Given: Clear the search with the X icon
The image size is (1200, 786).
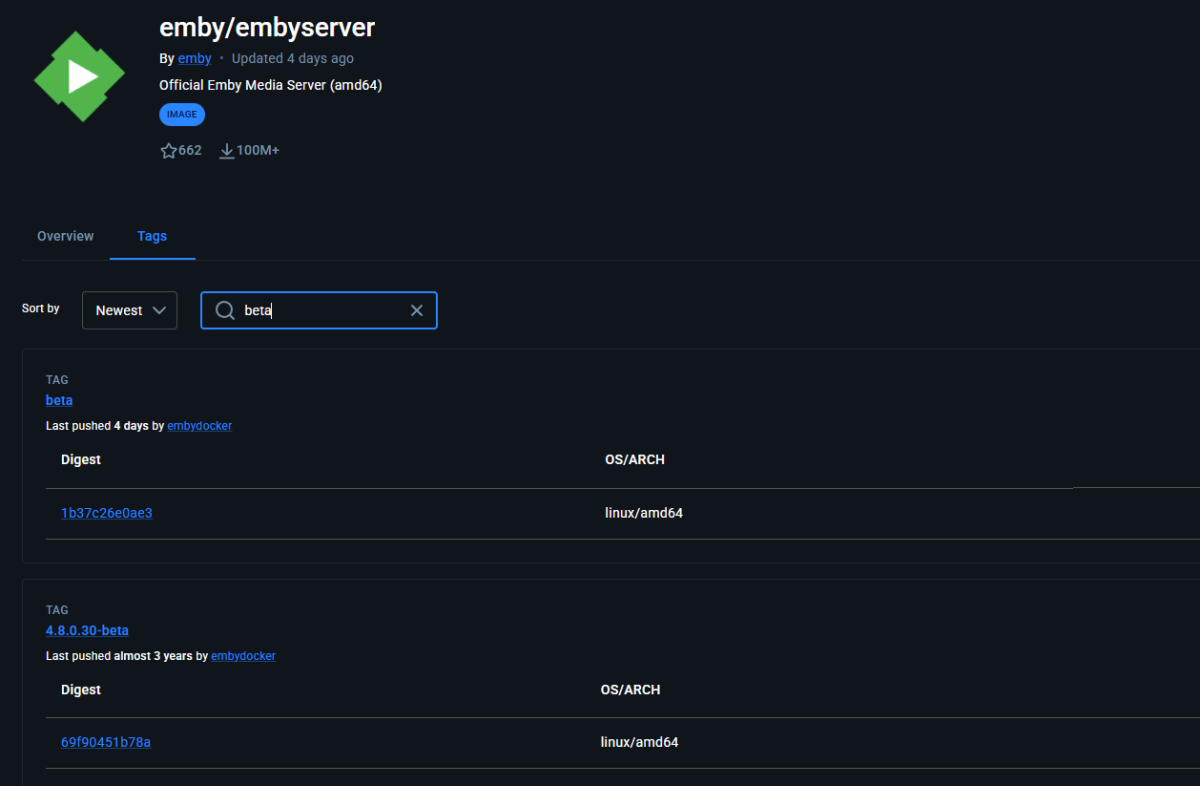Looking at the screenshot, I should pos(417,311).
